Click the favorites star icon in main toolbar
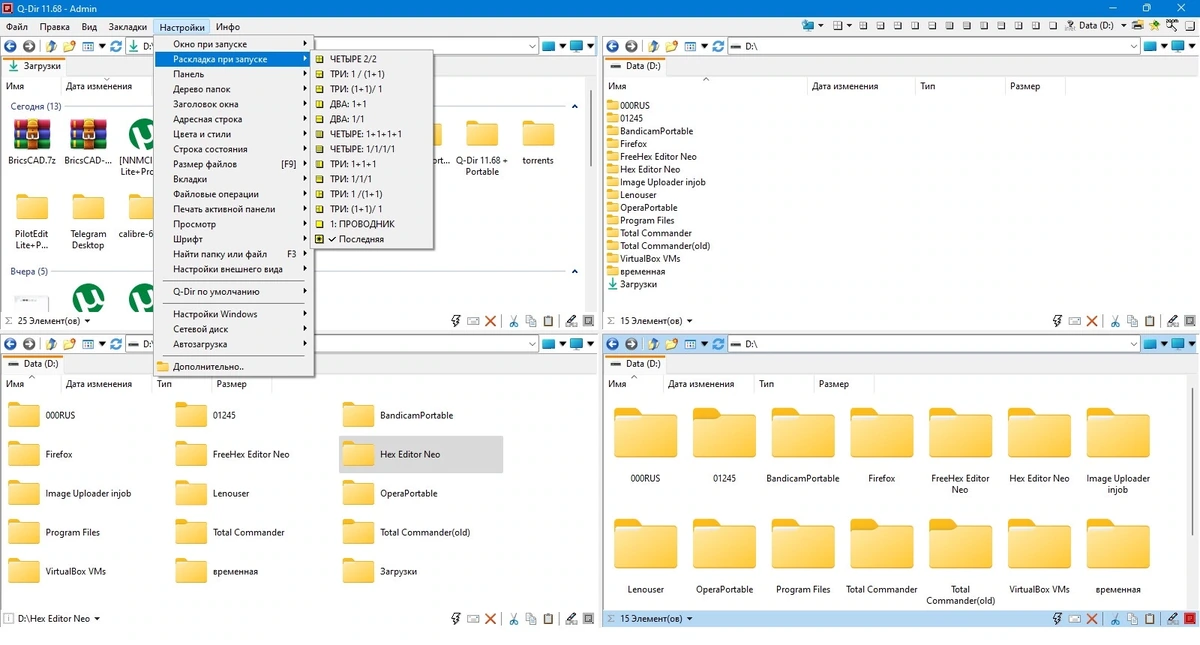The height and width of the screenshot is (645, 1200). click(1155, 25)
